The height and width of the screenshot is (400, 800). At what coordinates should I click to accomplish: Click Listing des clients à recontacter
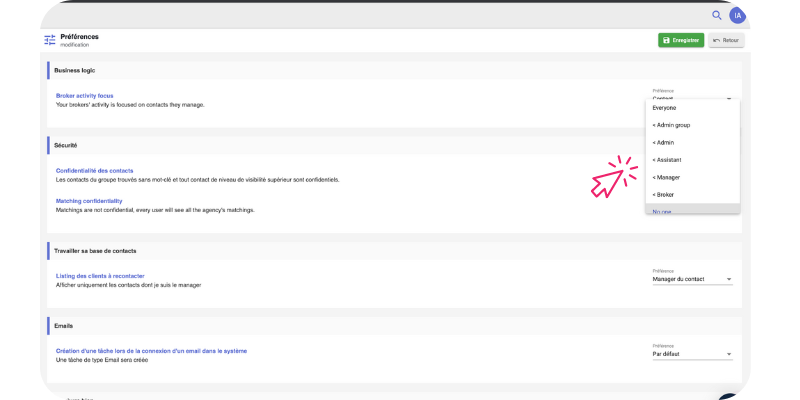point(100,276)
